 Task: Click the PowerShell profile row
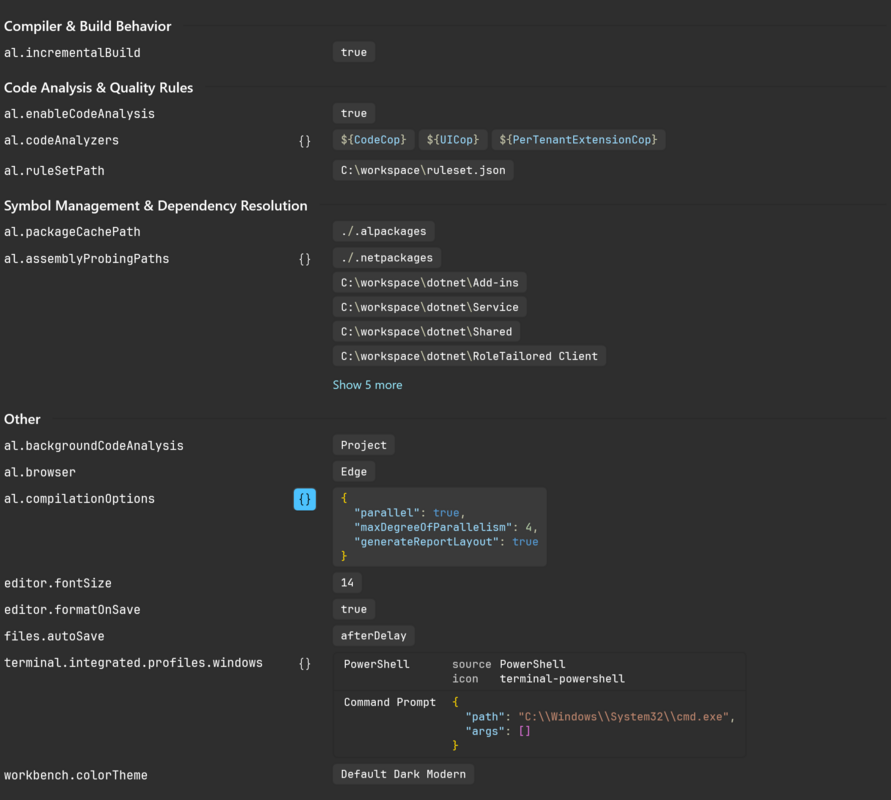[539, 672]
